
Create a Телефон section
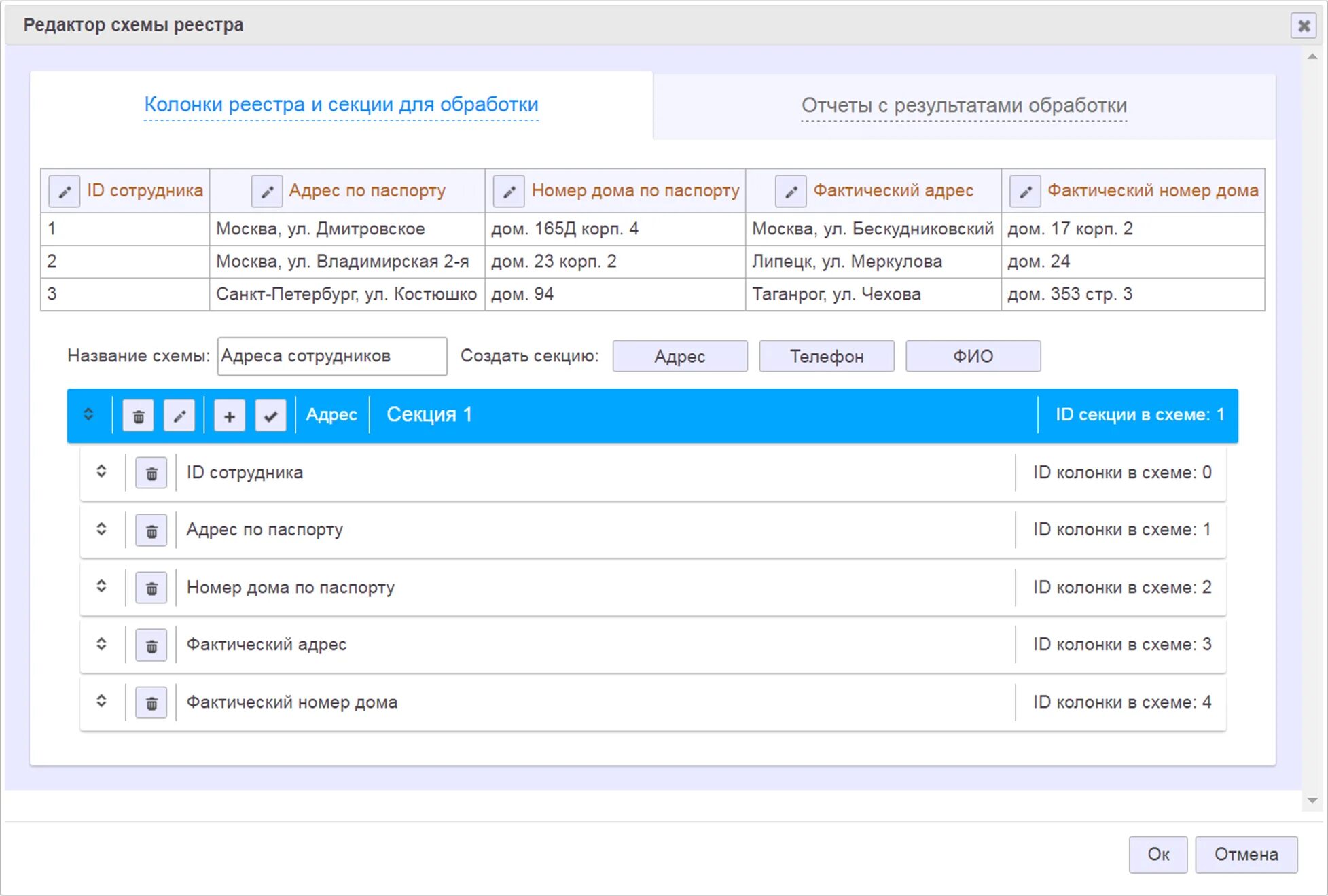coord(827,356)
